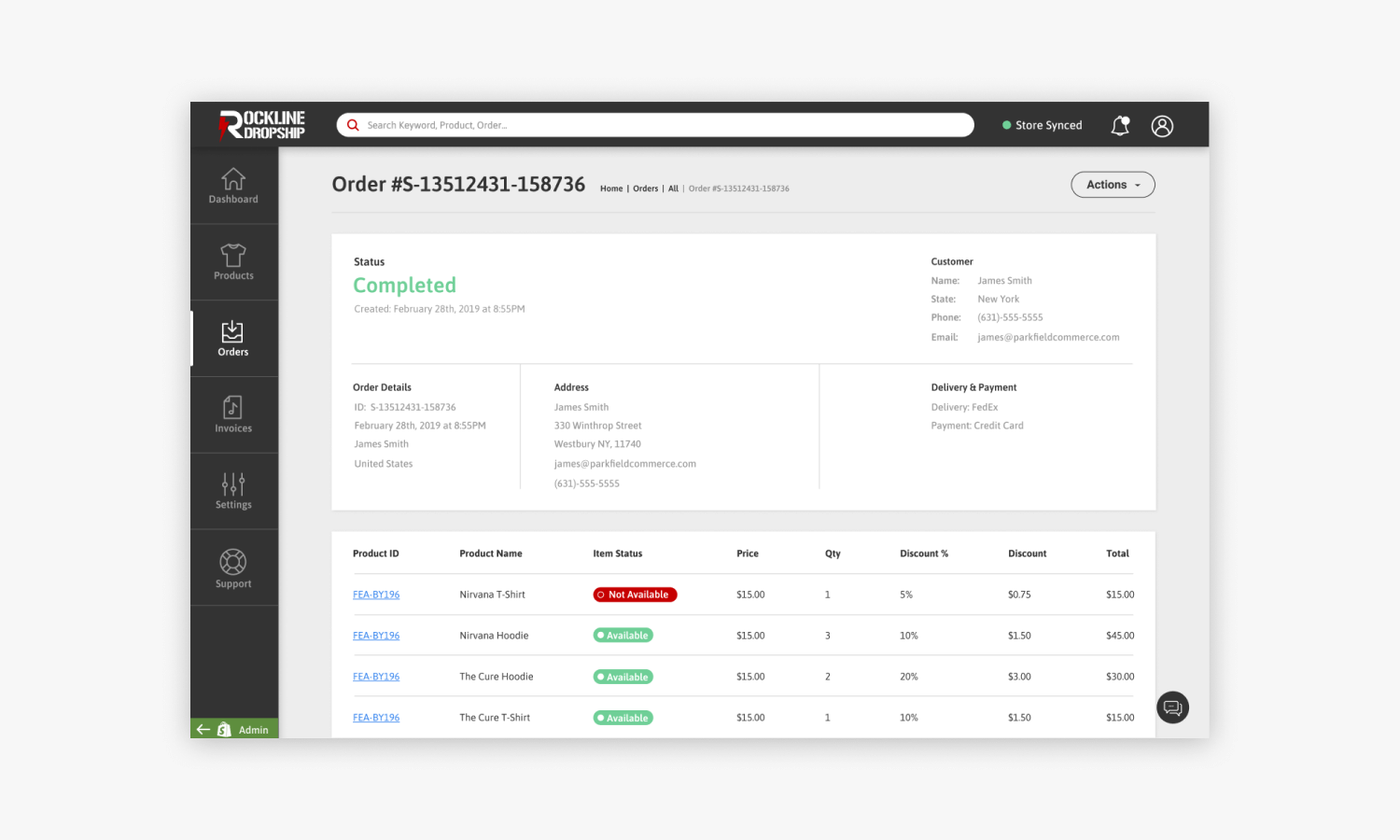Click the Rockline Dropship logo
The height and width of the screenshot is (840, 1400).
[262, 125]
